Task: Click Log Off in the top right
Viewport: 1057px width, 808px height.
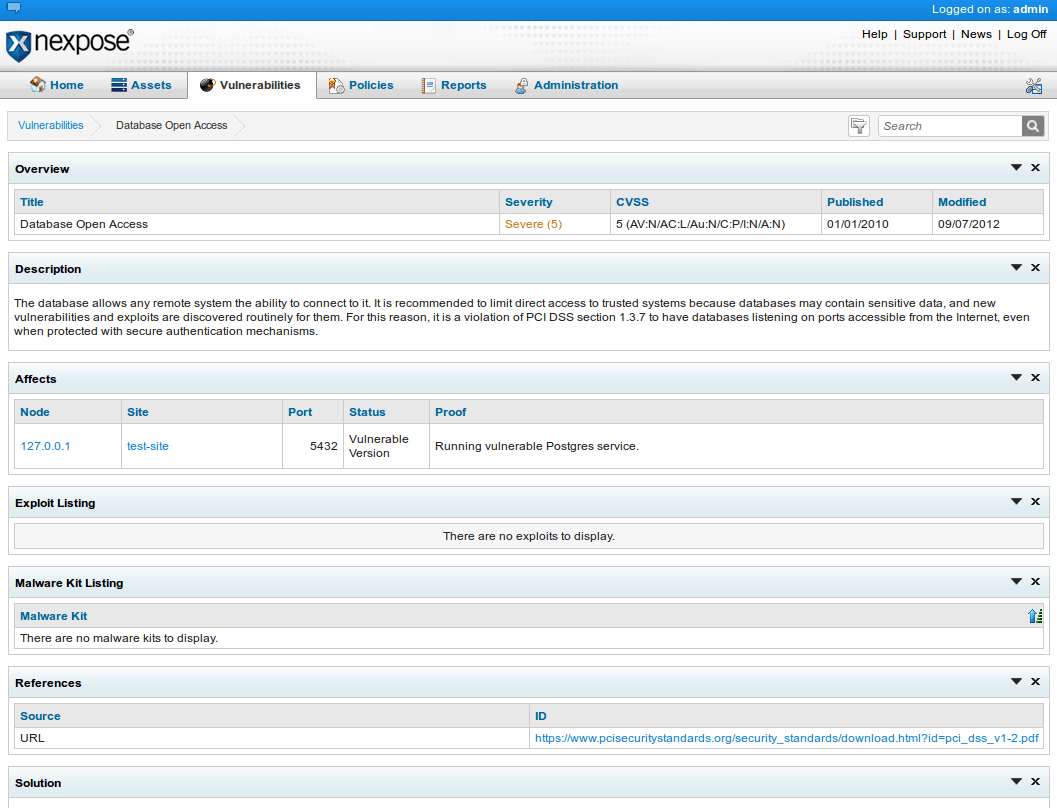Action: (1026, 34)
